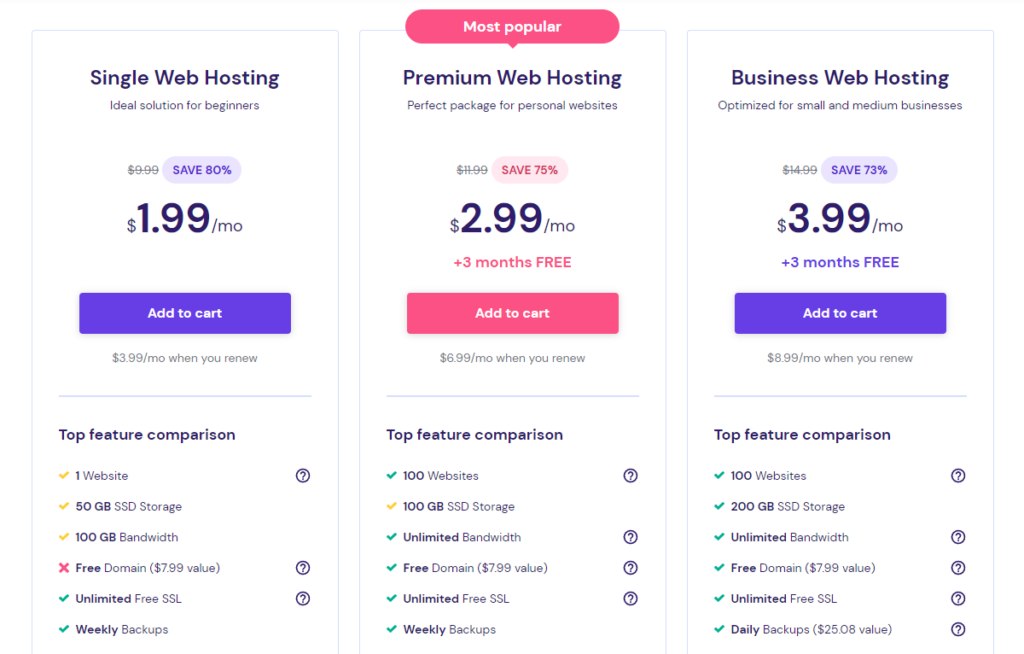Viewport: 1024px width, 654px height.
Task: Click the Most popular badge
Action: tap(512, 27)
